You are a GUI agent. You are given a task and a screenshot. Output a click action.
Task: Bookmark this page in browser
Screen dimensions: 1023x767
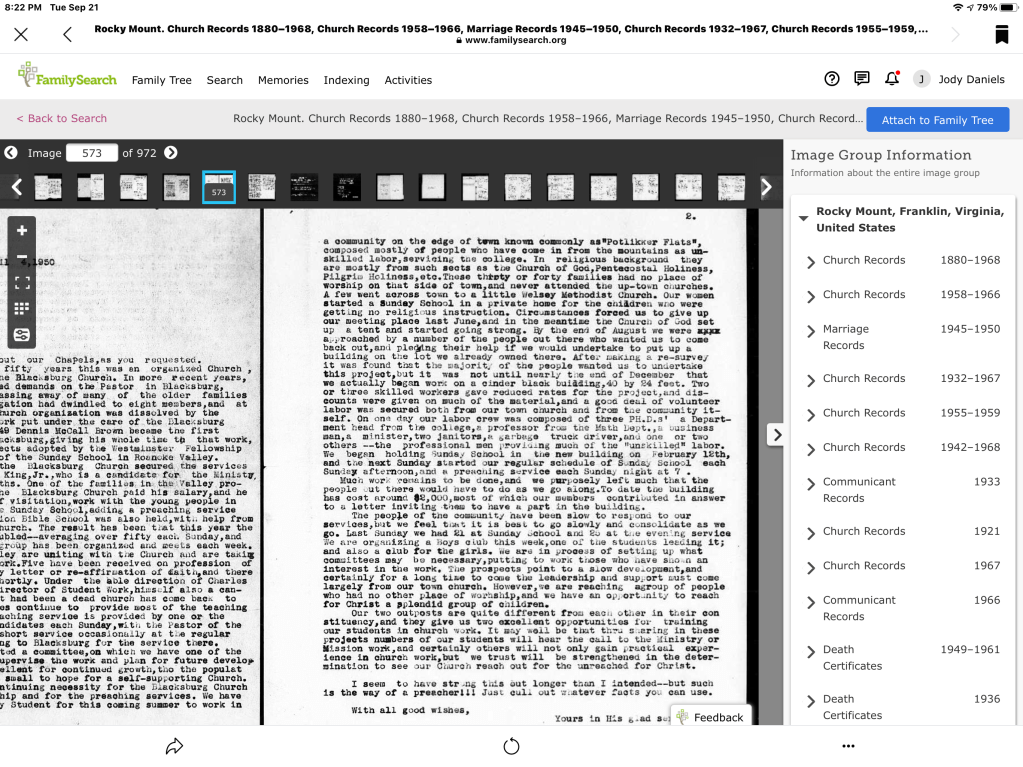(x=1001, y=35)
